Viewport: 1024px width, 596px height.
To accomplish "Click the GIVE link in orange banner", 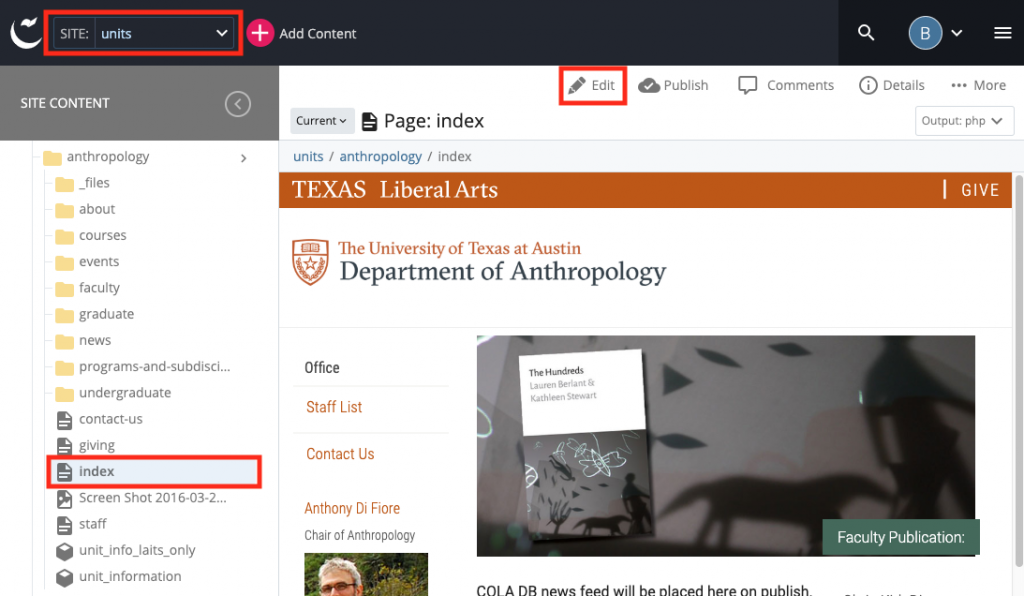I will click(x=980, y=190).
